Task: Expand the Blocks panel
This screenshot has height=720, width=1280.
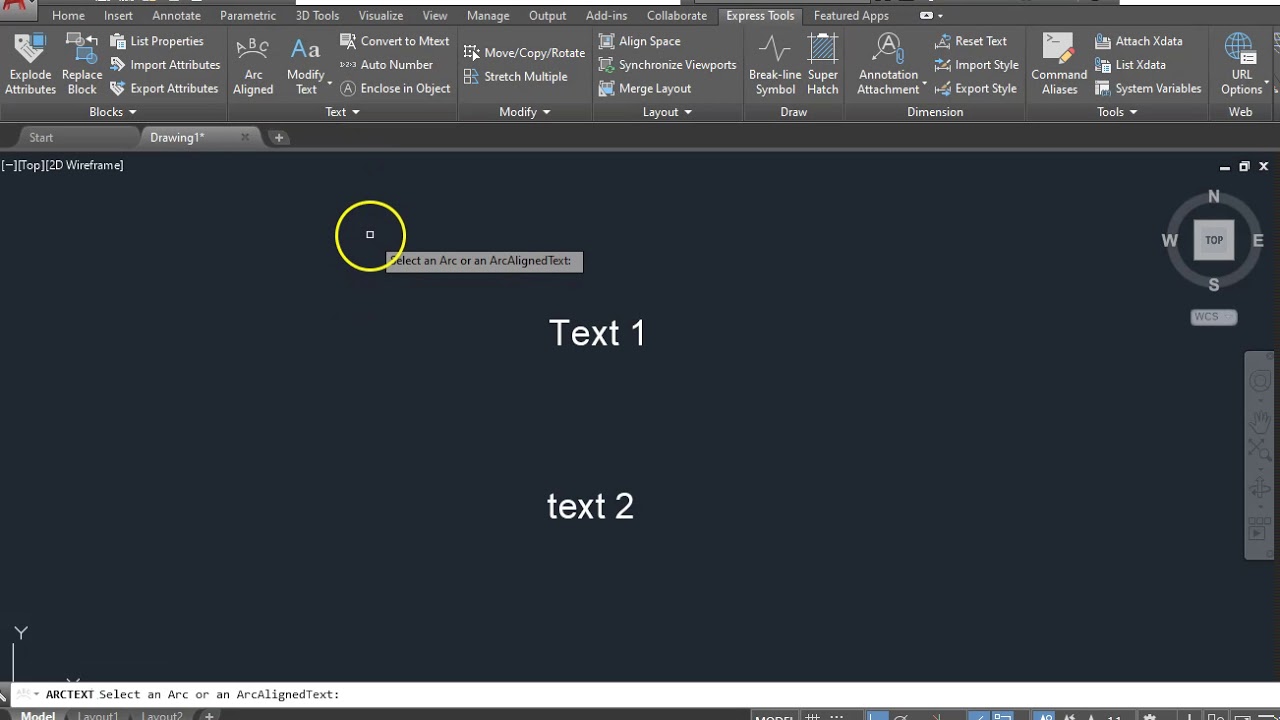Action: point(113,112)
